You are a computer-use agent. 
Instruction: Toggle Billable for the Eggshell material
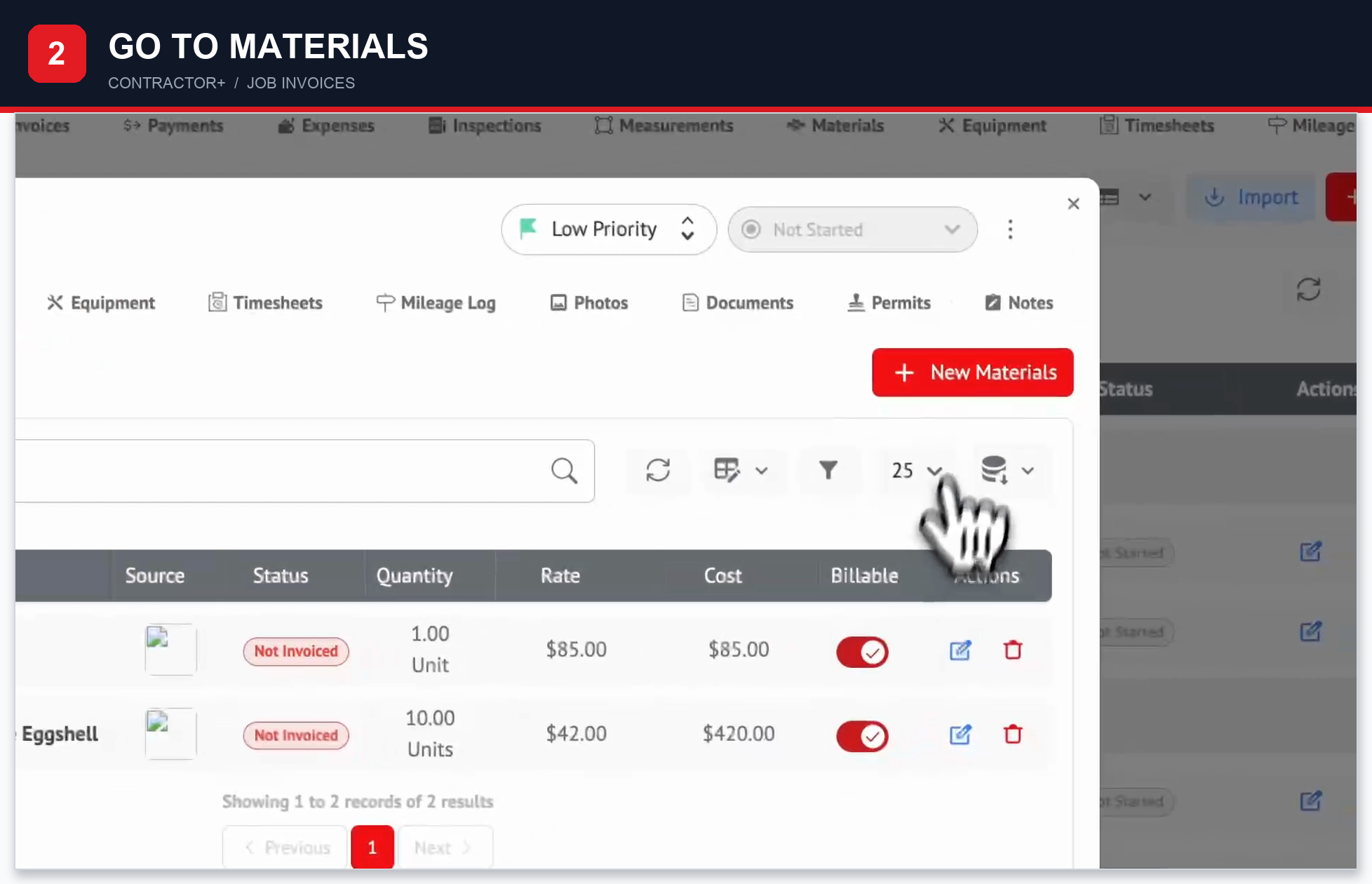click(x=862, y=736)
